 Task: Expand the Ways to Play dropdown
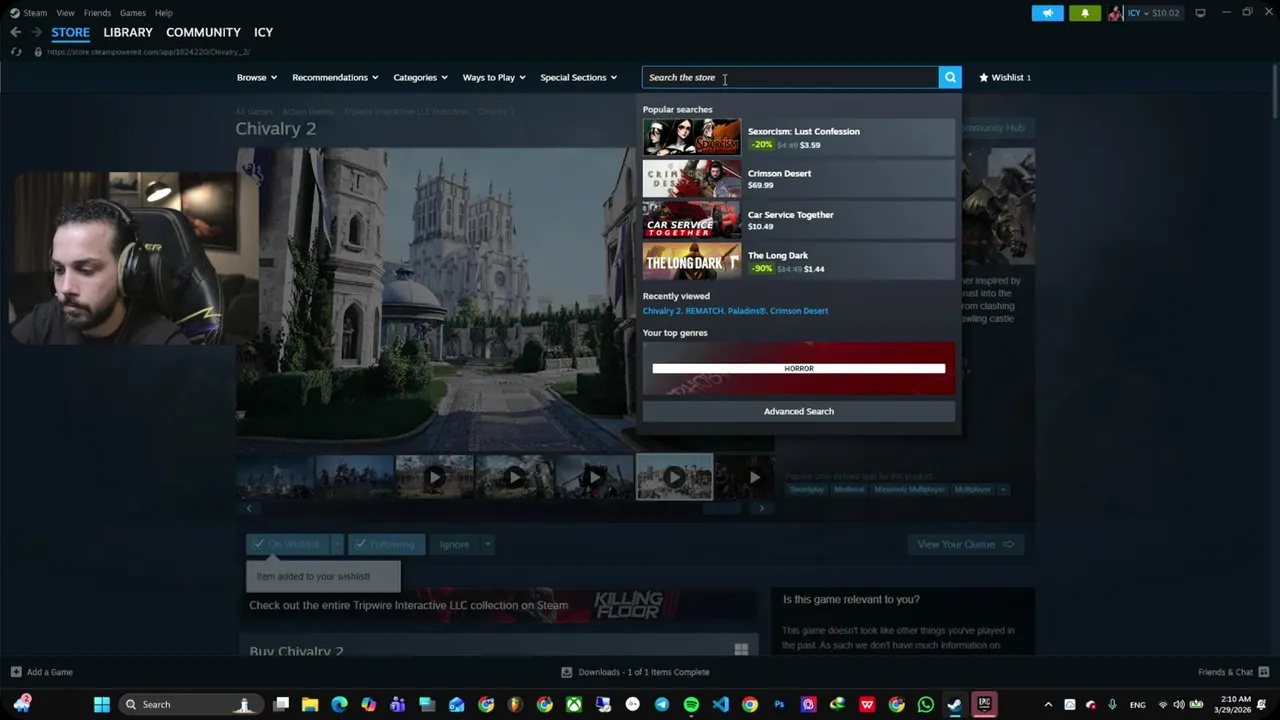coord(494,77)
